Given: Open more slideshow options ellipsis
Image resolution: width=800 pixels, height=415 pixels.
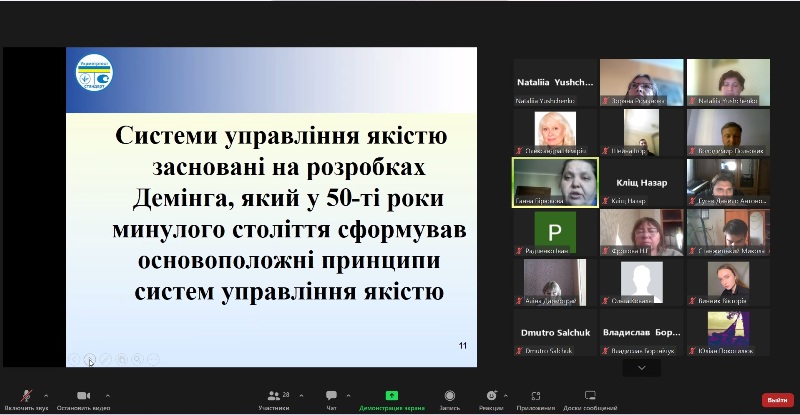Looking at the screenshot, I should (x=153, y=359).
